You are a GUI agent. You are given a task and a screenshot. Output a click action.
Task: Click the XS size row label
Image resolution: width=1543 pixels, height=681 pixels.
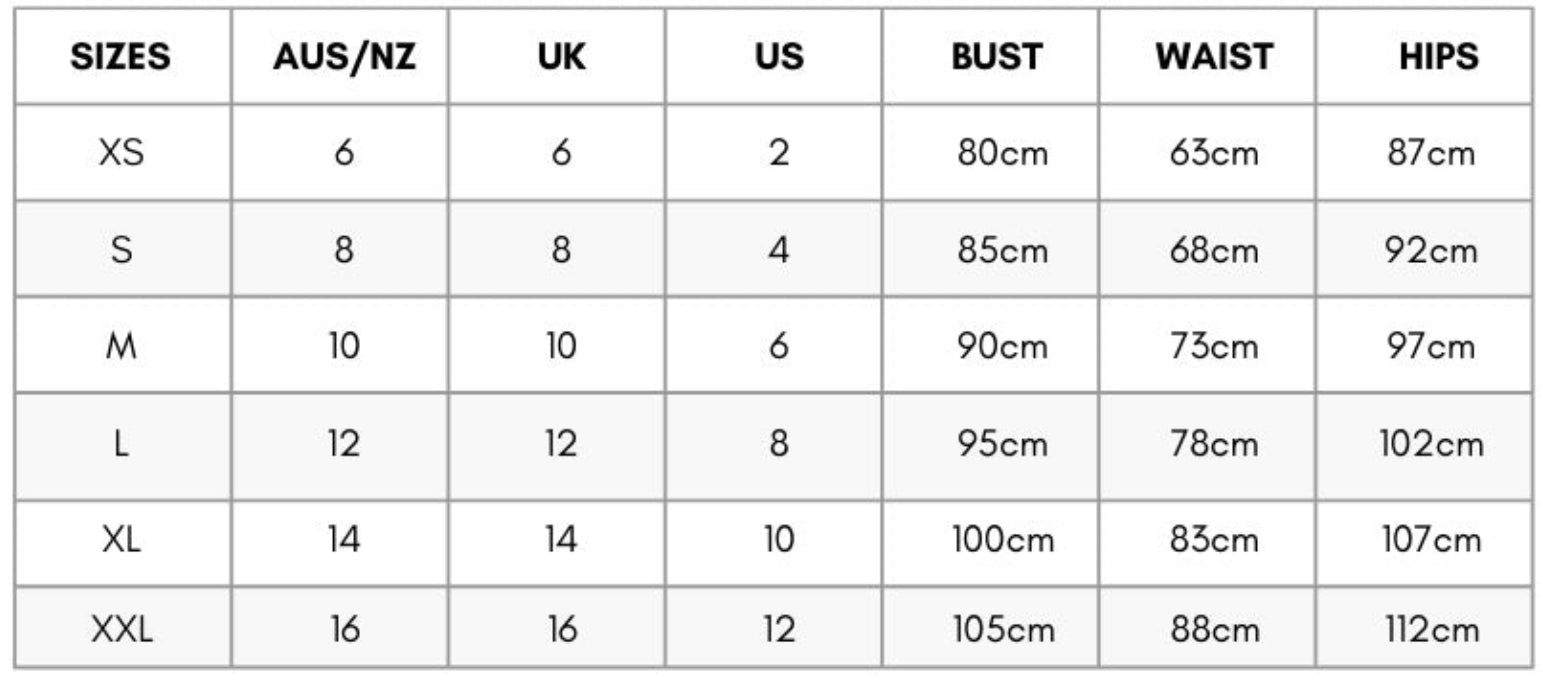click(121, 154)
